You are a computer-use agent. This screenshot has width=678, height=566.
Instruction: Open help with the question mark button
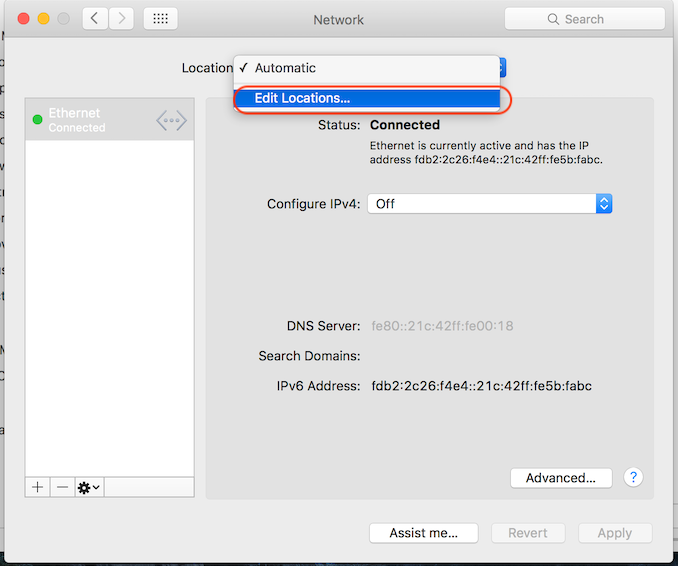[633, 477]
